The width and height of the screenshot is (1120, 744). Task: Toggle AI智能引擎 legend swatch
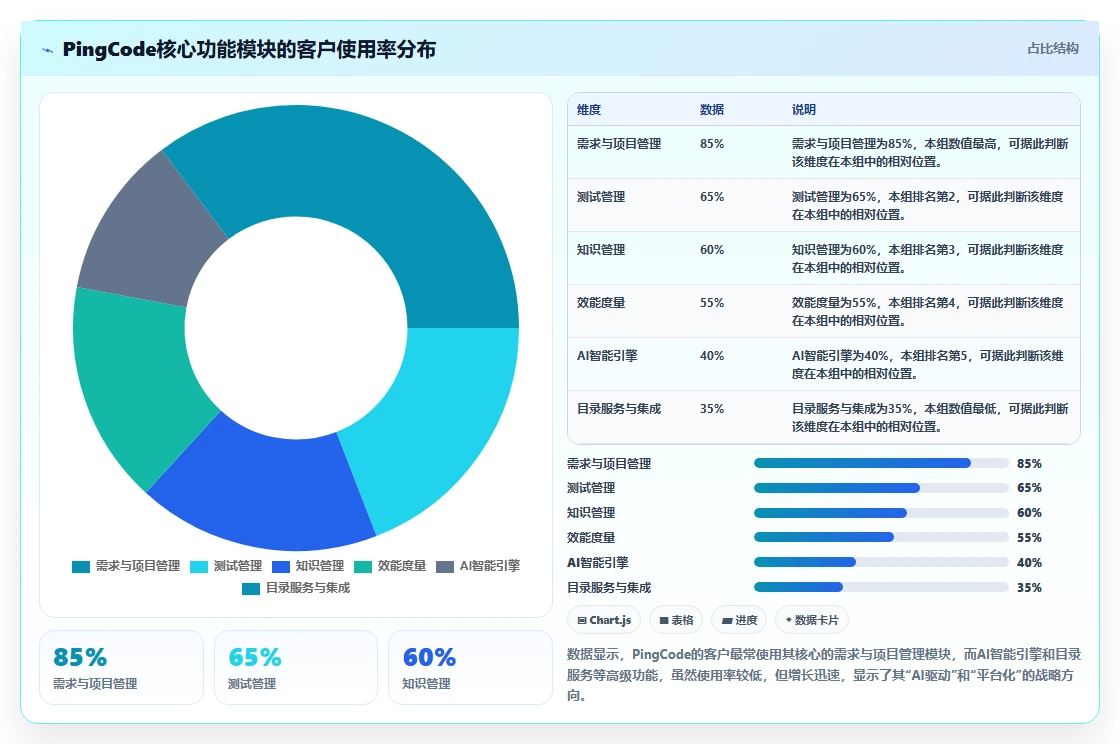click(445, 567)
